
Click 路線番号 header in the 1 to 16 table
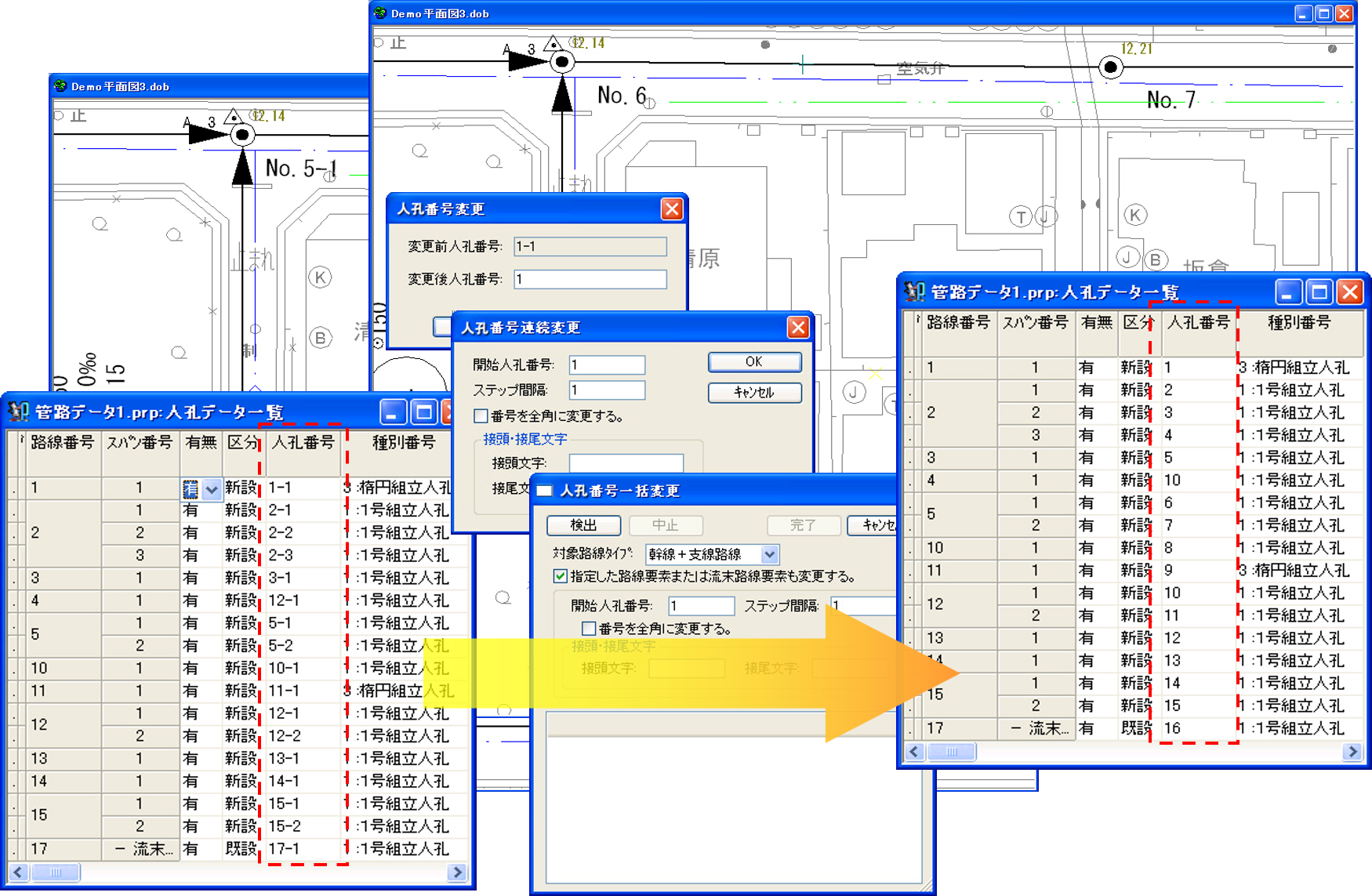(x=957, y=323)
